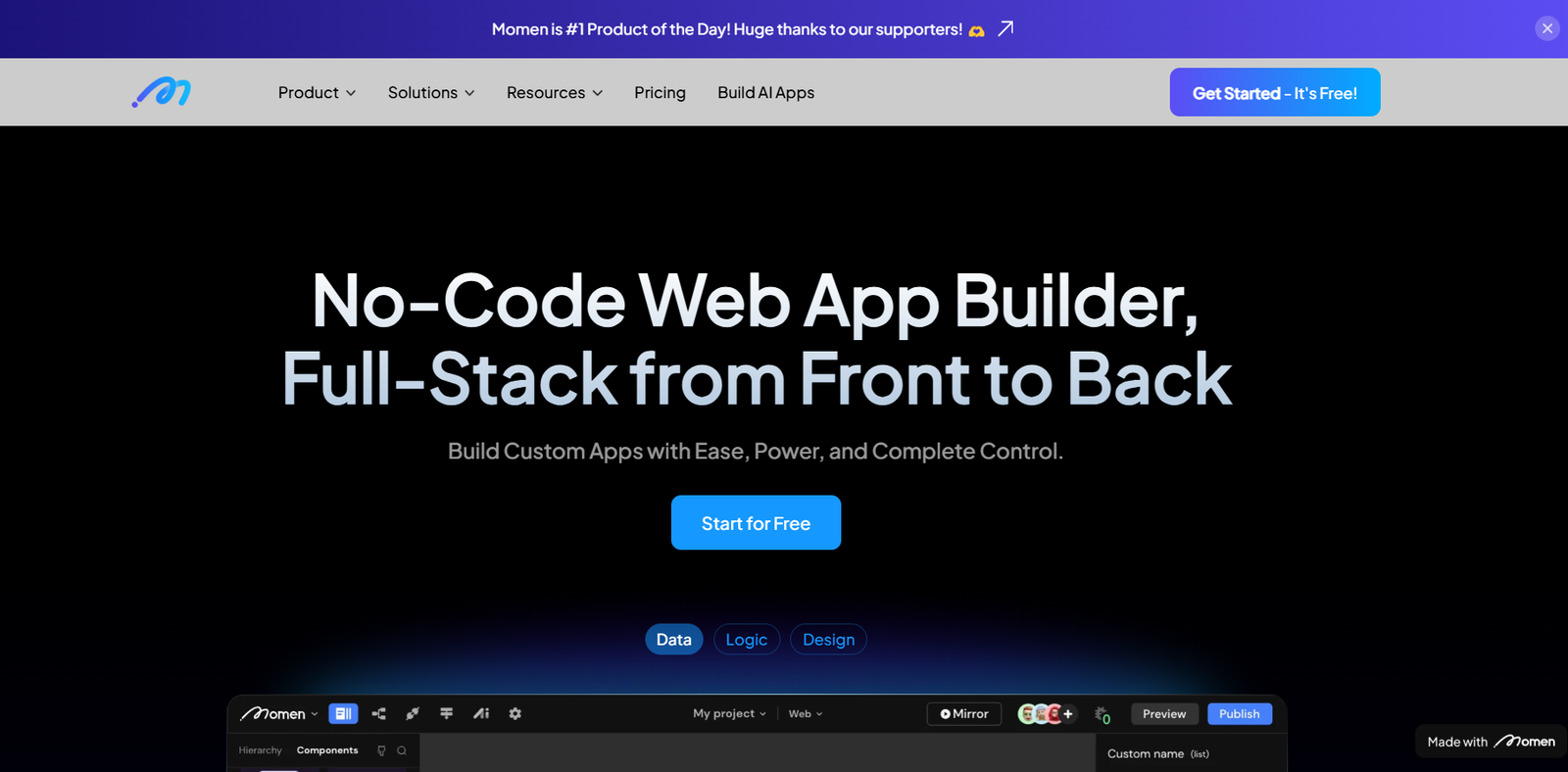Click the Start for Free button
Viewport: 1568px width, 772px height.
[x=756, y=522]
